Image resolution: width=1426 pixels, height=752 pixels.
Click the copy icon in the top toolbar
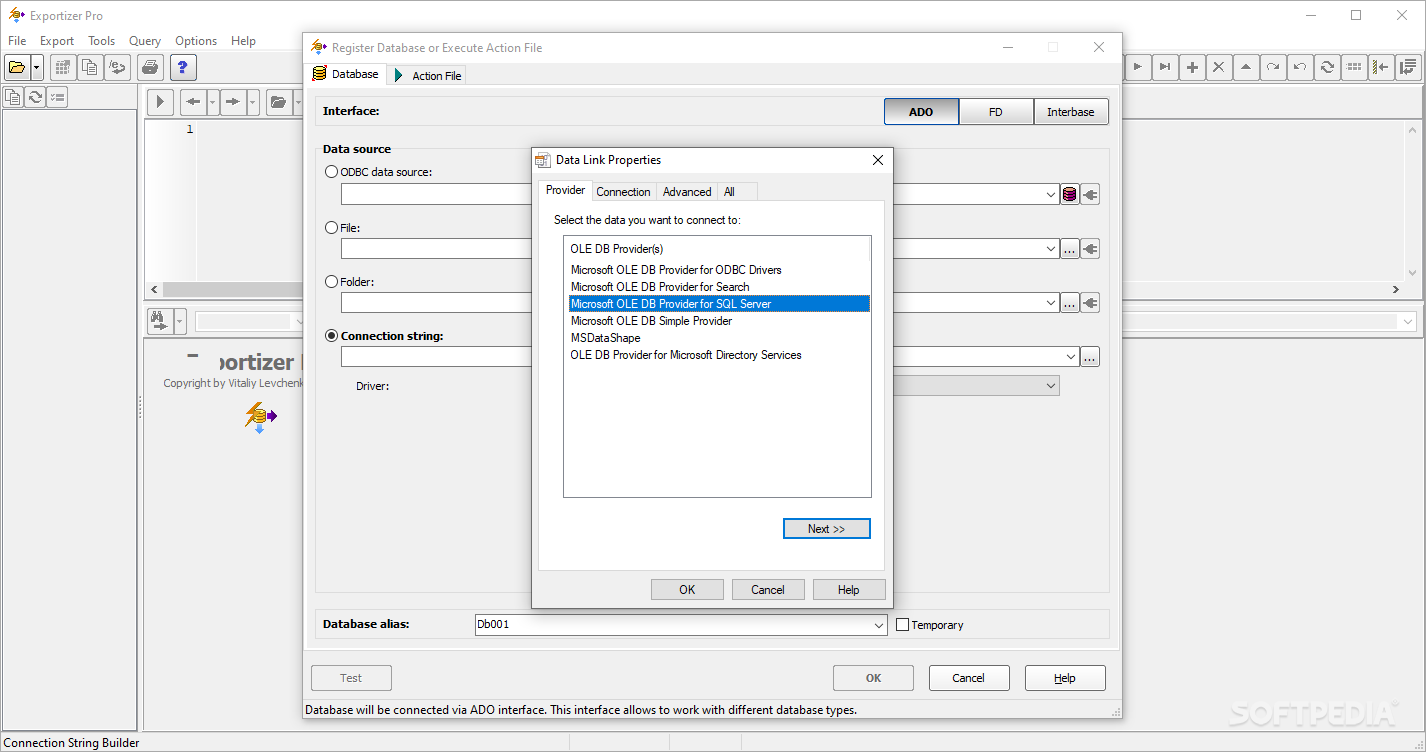click(90, 67)
